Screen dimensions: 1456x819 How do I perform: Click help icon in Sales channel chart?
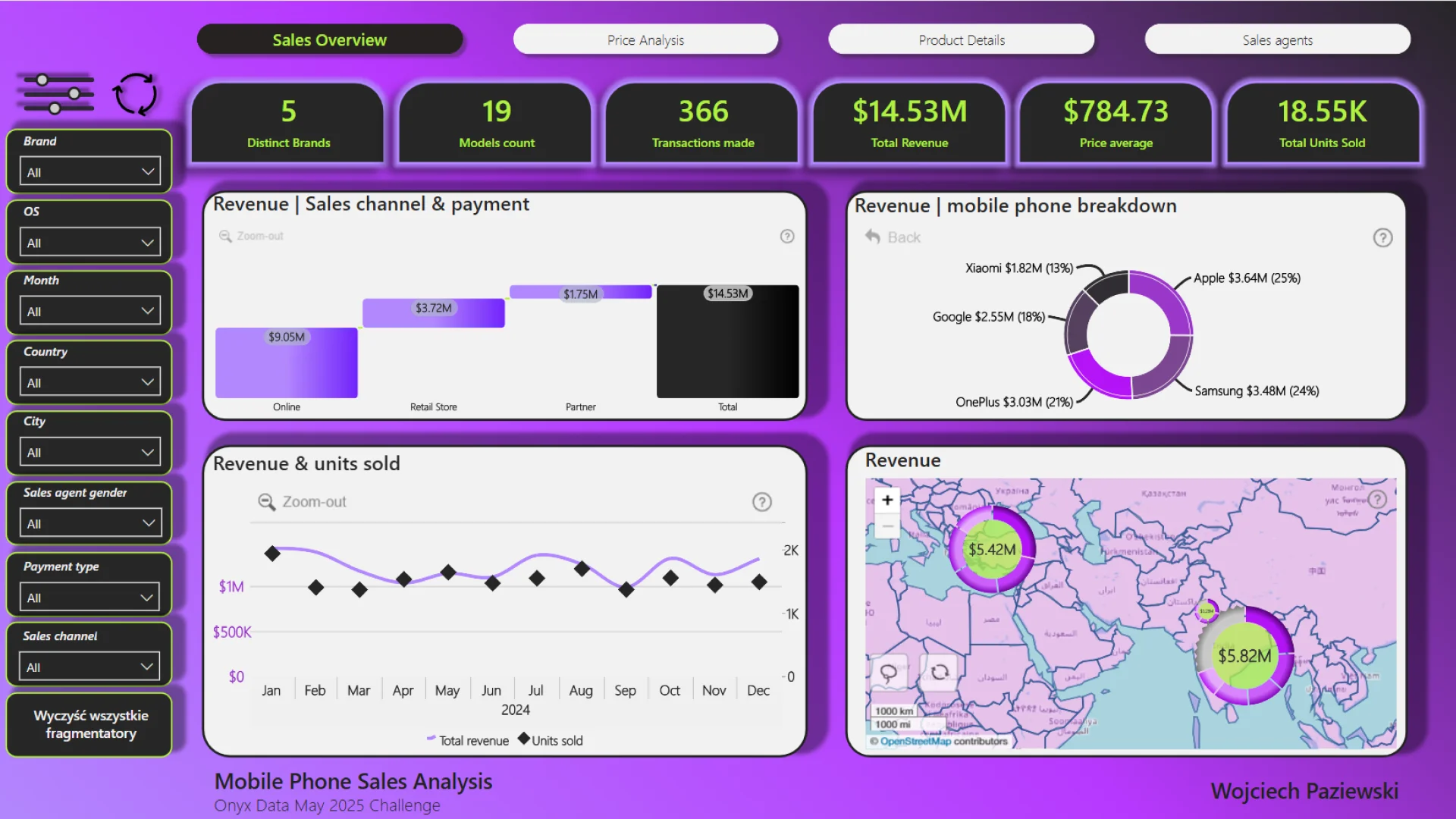[787, 237]
